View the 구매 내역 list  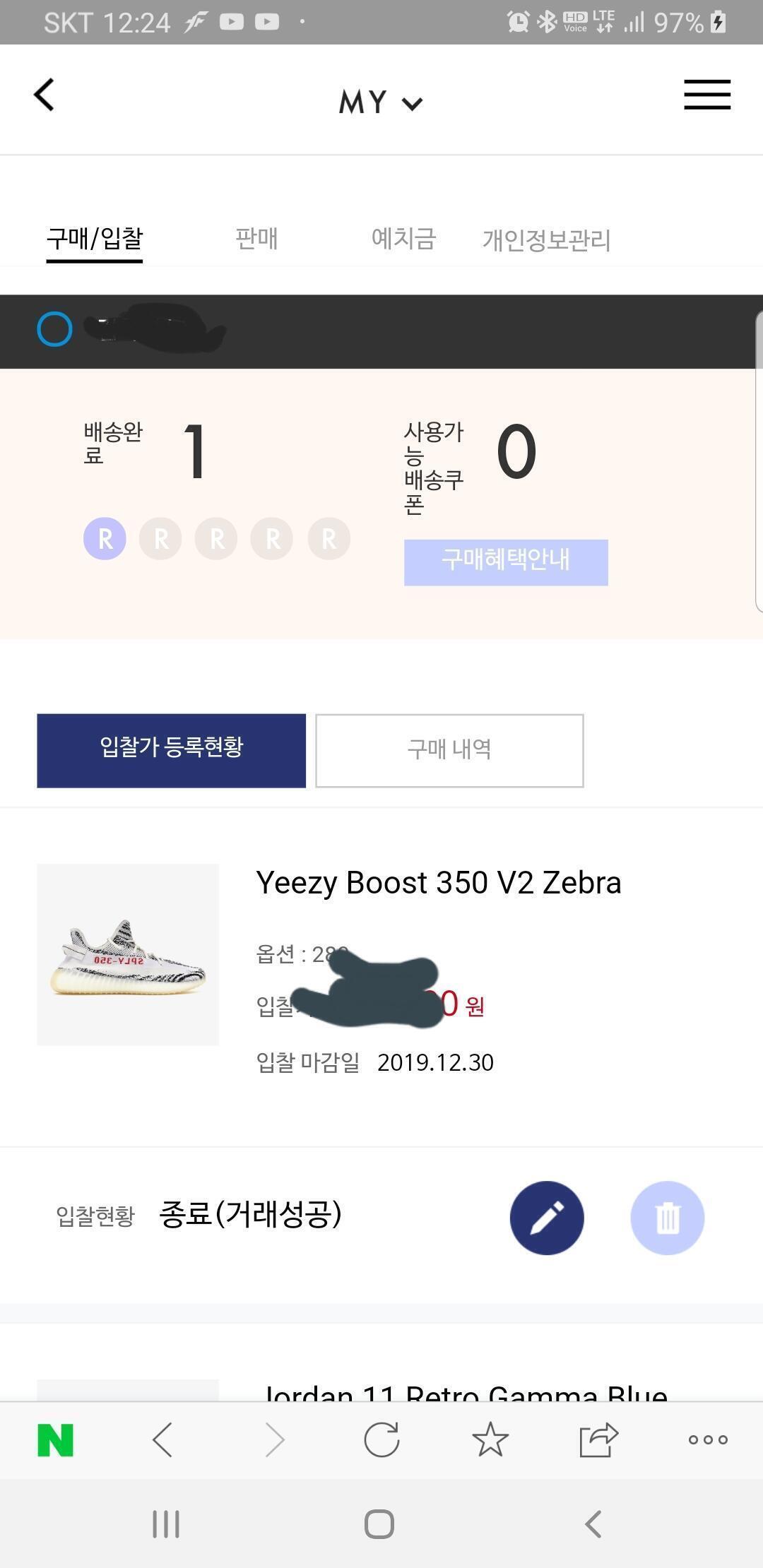click(449, 750)
